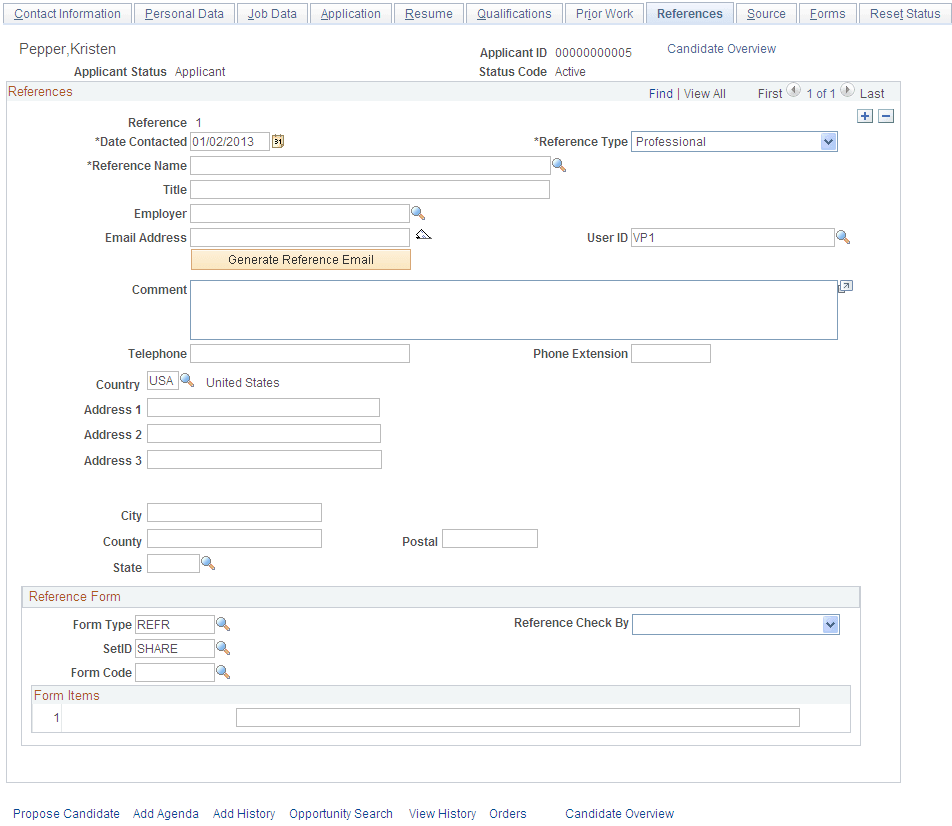Open the Form Type lookup
Screen dimensions: 952x826
point(222,624)
